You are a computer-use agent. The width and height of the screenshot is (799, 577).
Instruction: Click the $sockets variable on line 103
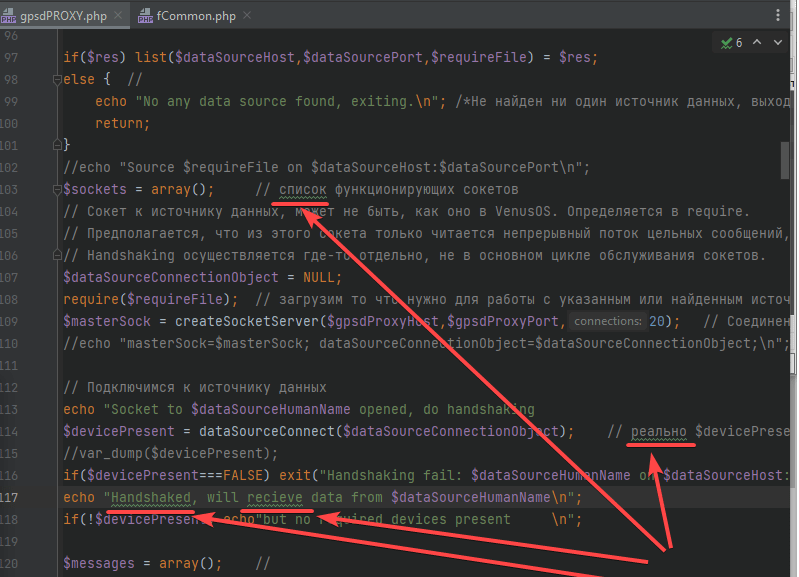(95, 190)
